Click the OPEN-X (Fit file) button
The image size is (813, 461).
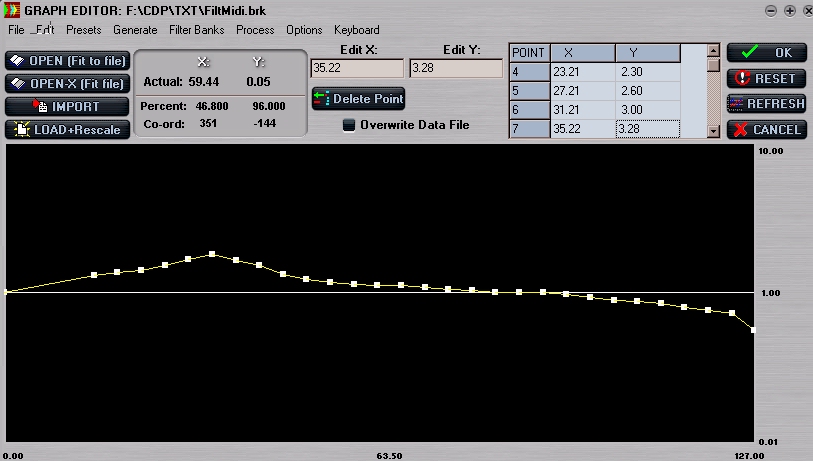tap(67, 84)
